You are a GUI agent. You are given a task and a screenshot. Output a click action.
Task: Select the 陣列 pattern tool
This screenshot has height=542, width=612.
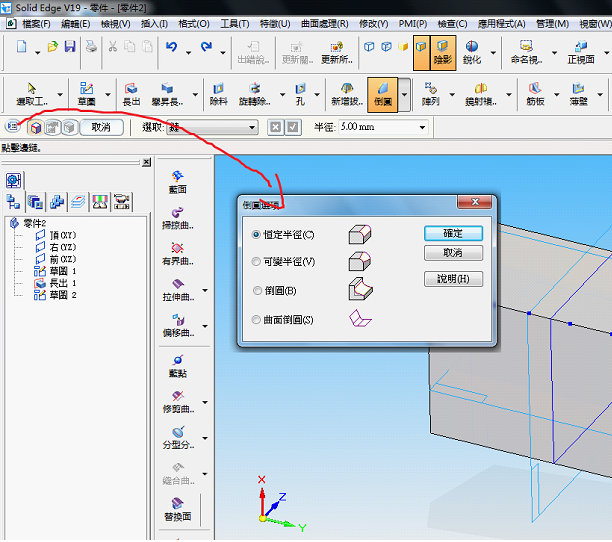point(431,95)
